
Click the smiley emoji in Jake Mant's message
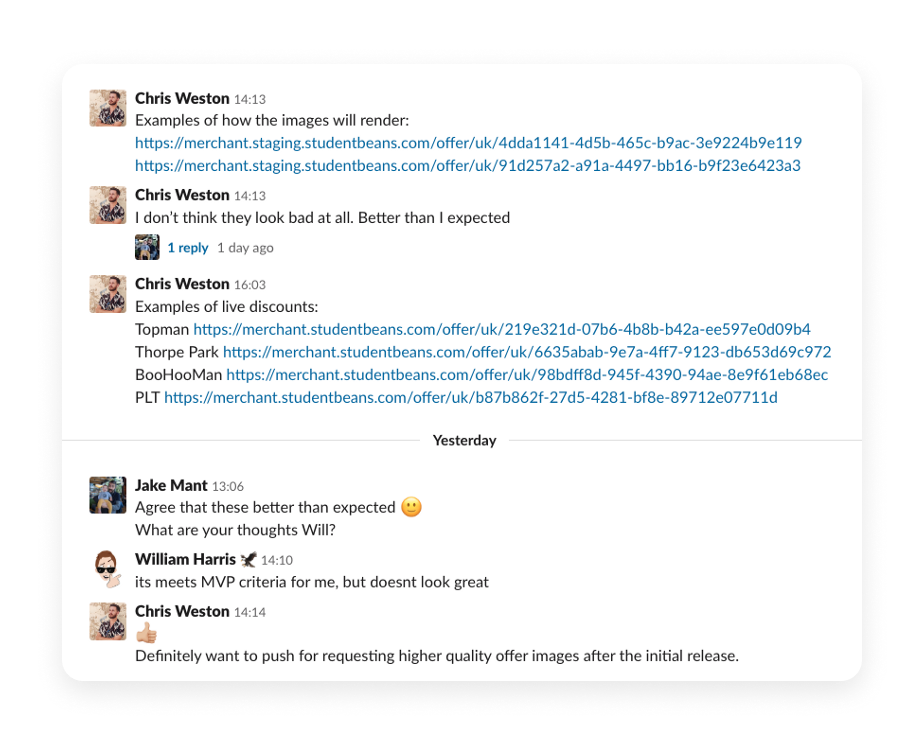point(413,506)
